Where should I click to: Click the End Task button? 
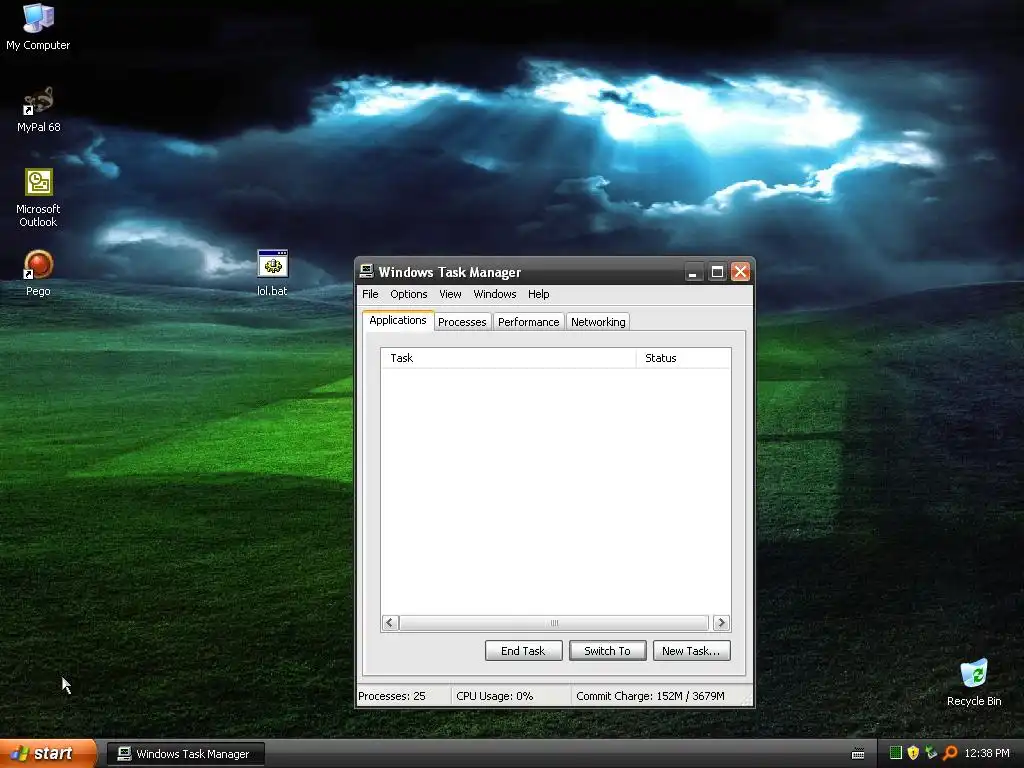click(523, 650)
